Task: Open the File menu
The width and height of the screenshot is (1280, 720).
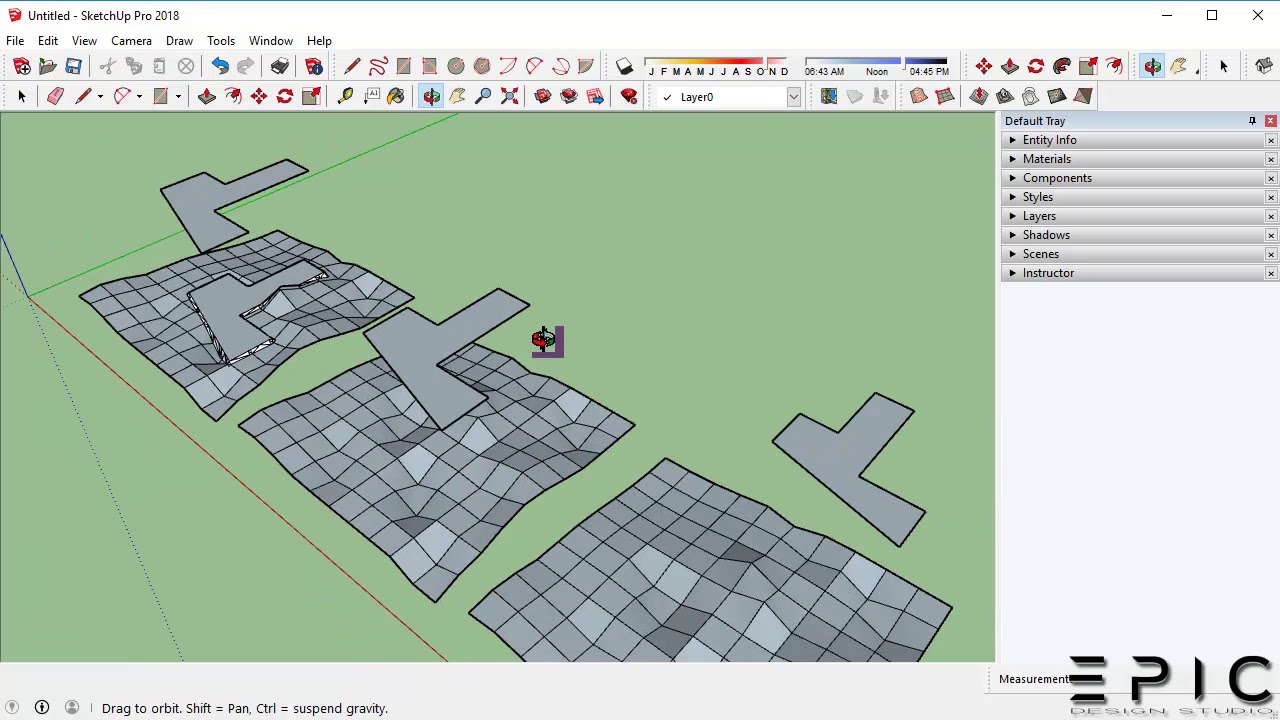Action: click(x=15, y=41)
